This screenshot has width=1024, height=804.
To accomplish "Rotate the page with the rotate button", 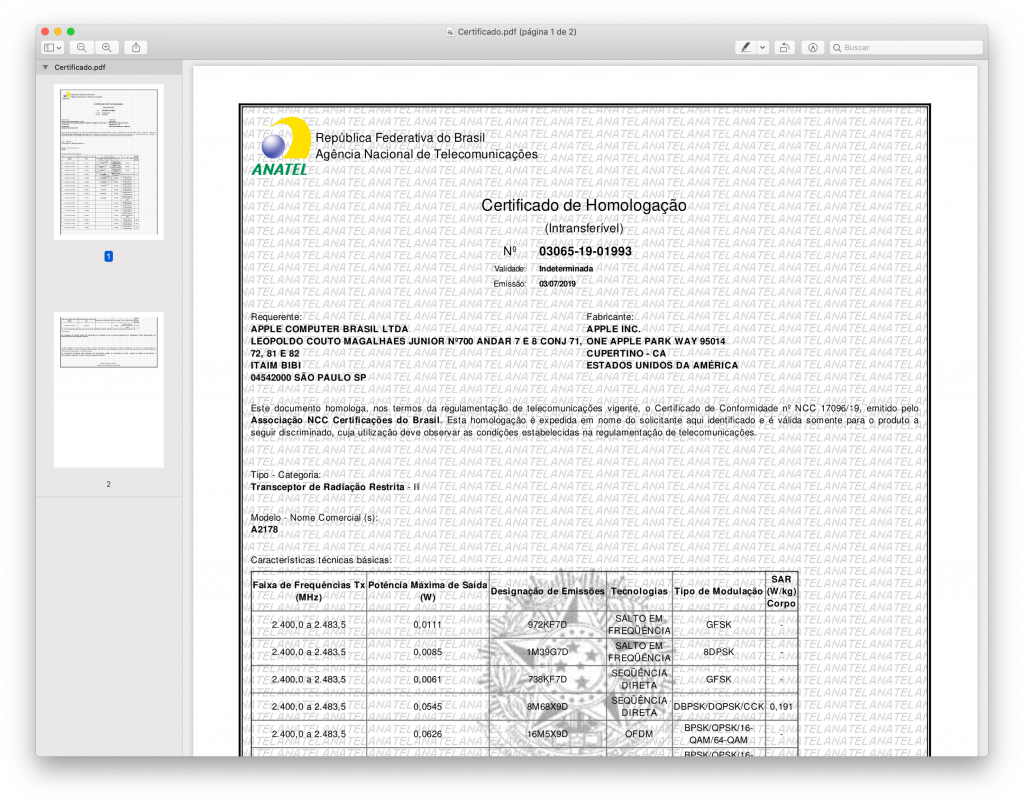I will (x=784, y=48).
